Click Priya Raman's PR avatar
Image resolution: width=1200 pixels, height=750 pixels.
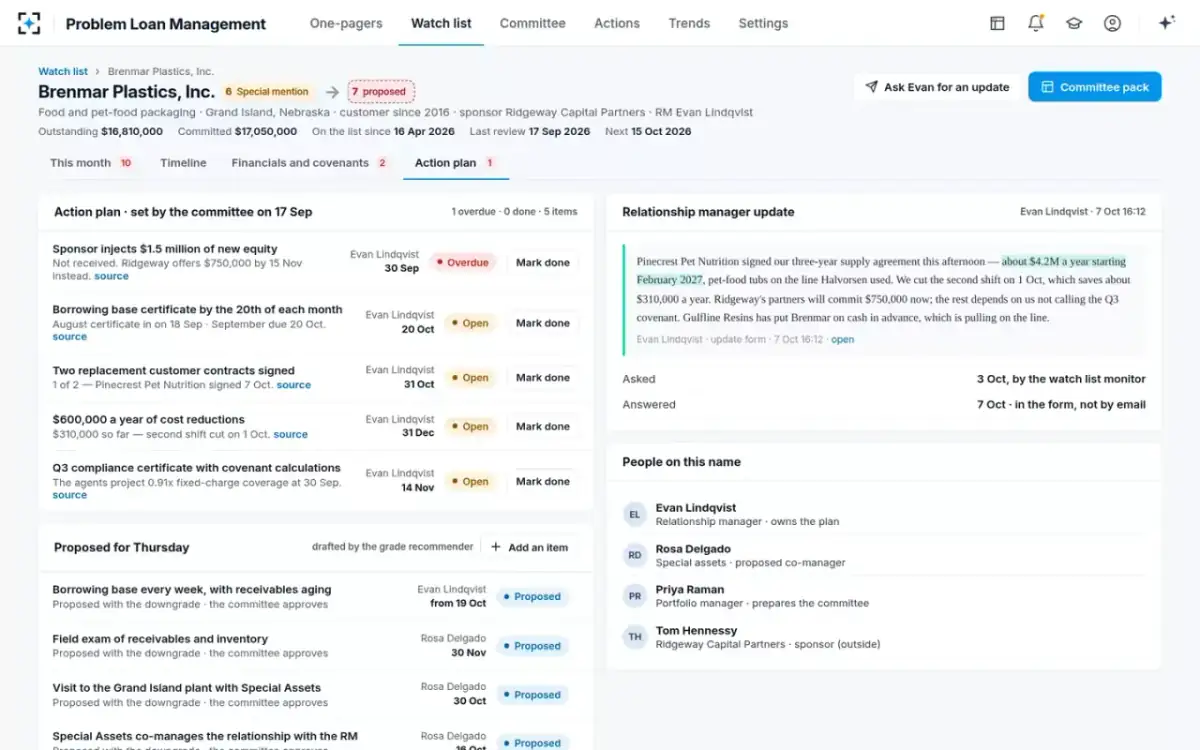[635, 596]
